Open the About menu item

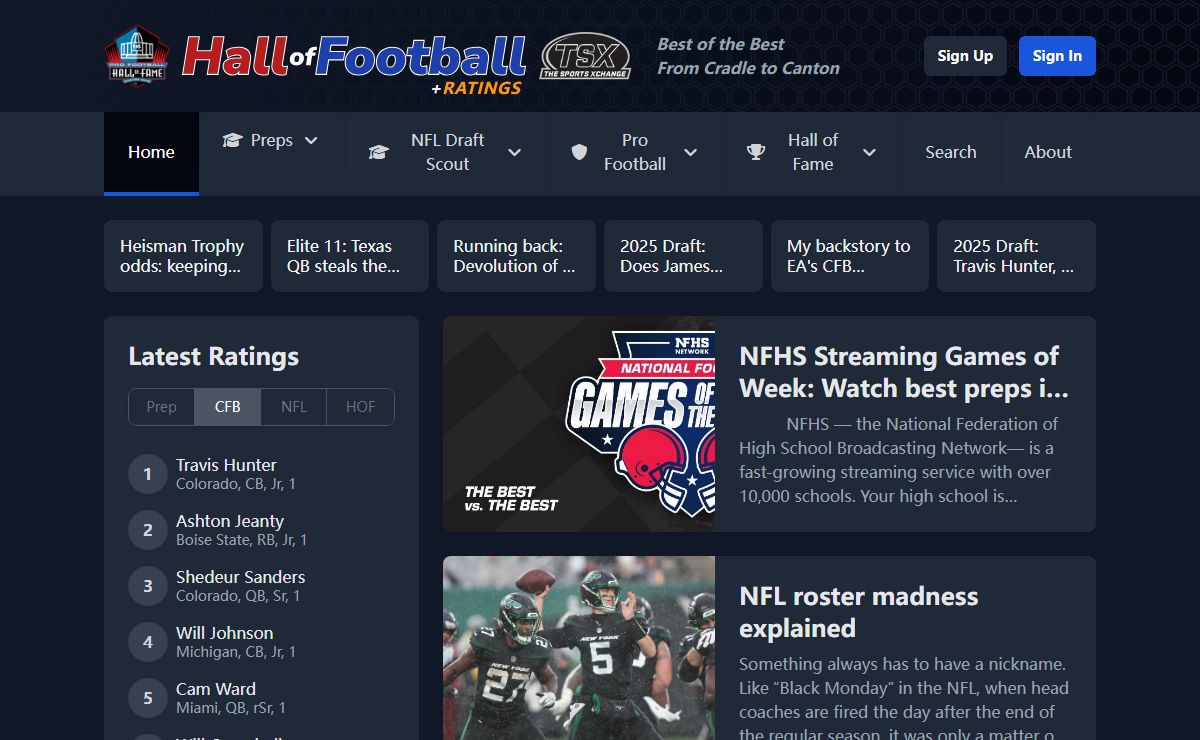coord(1048,152)
